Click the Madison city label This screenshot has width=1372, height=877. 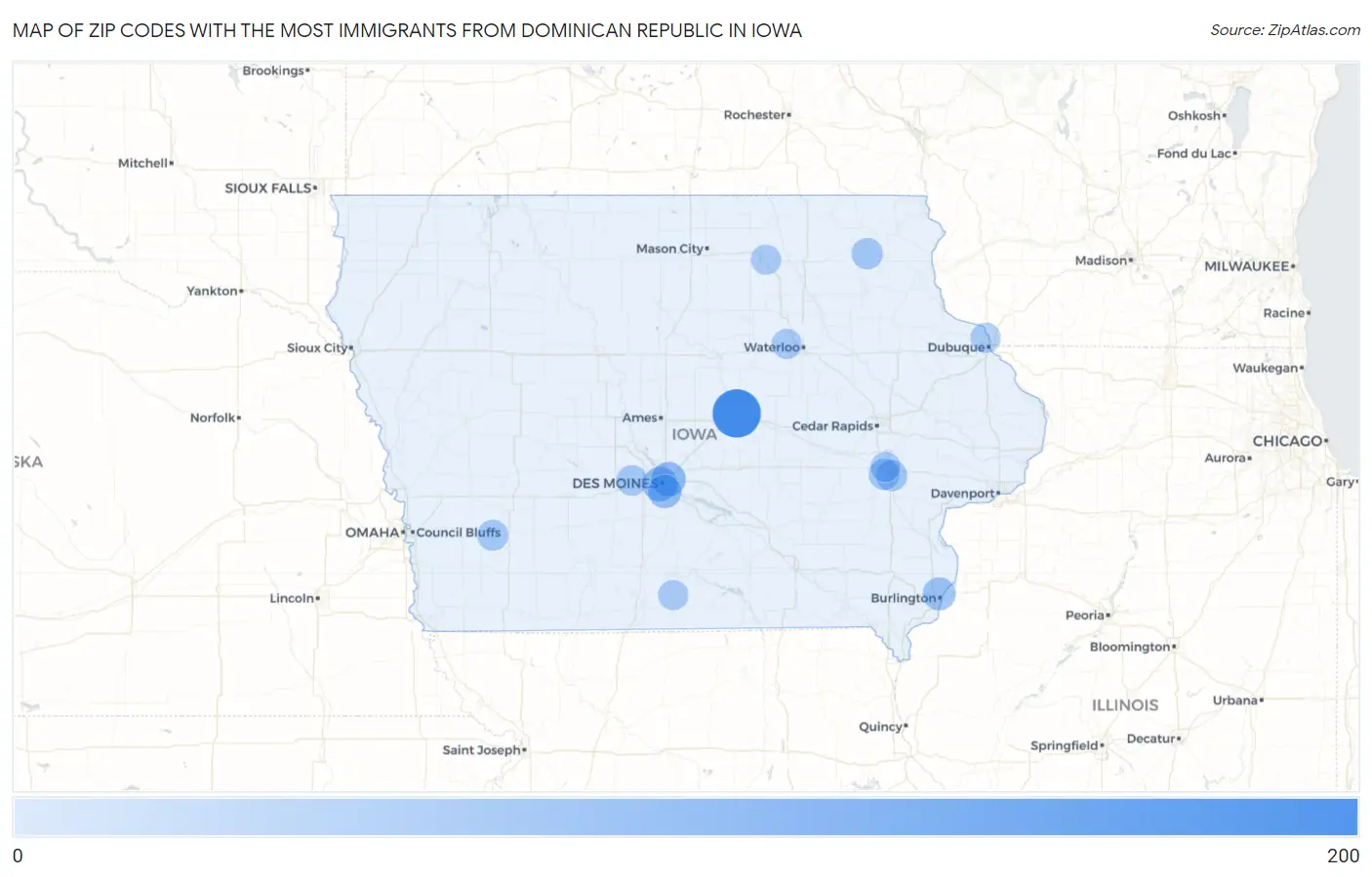[1104, 260]
